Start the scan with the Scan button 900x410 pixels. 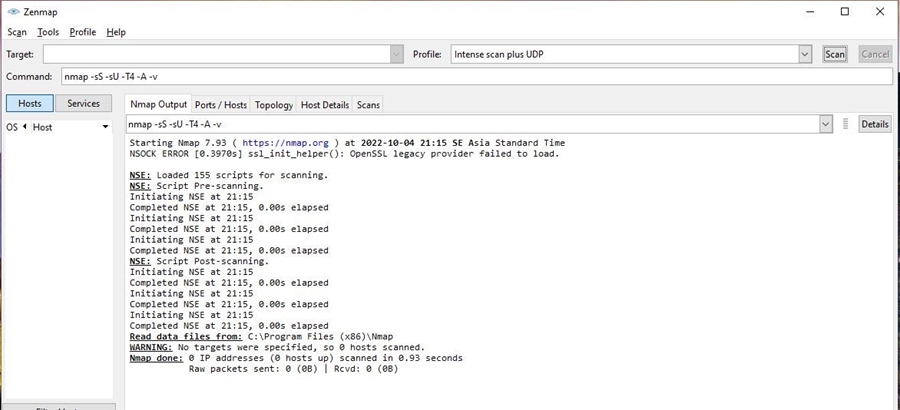point(835,55)
